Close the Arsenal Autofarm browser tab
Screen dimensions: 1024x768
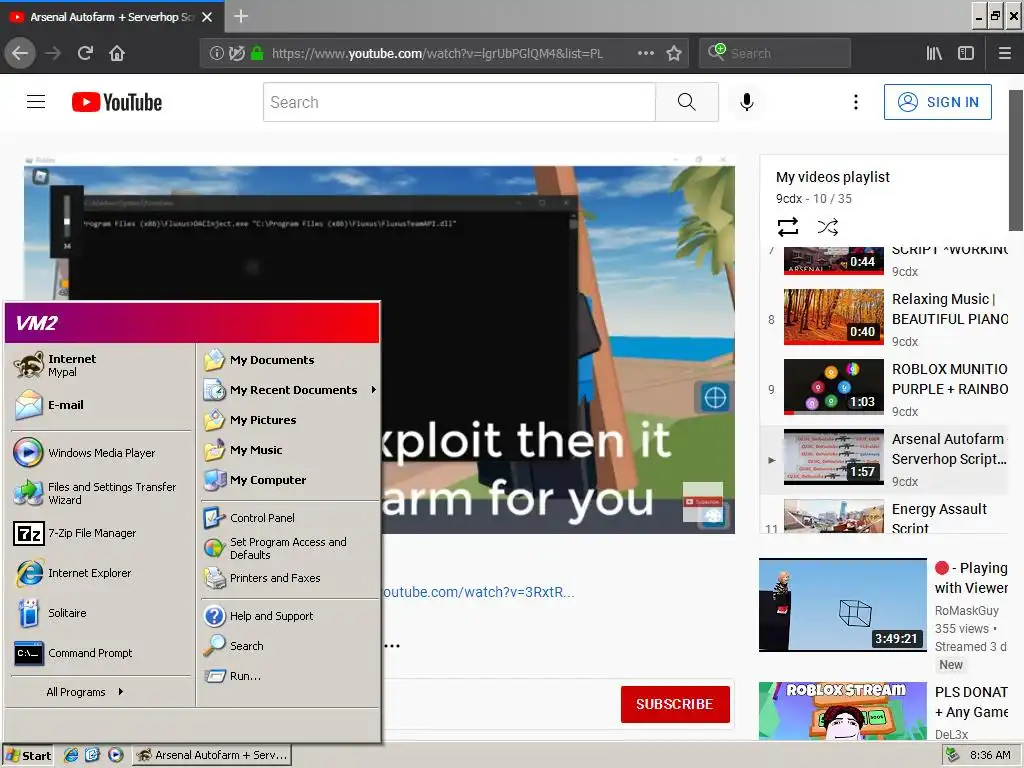[207, 17]
